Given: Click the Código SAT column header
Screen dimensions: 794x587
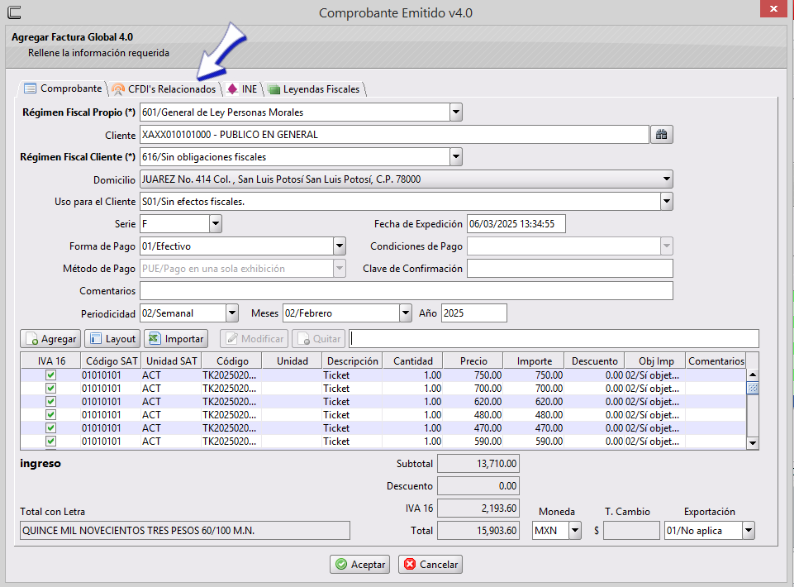Looking at the screenshot, I should pyautogui.click(x=111, y=361).
